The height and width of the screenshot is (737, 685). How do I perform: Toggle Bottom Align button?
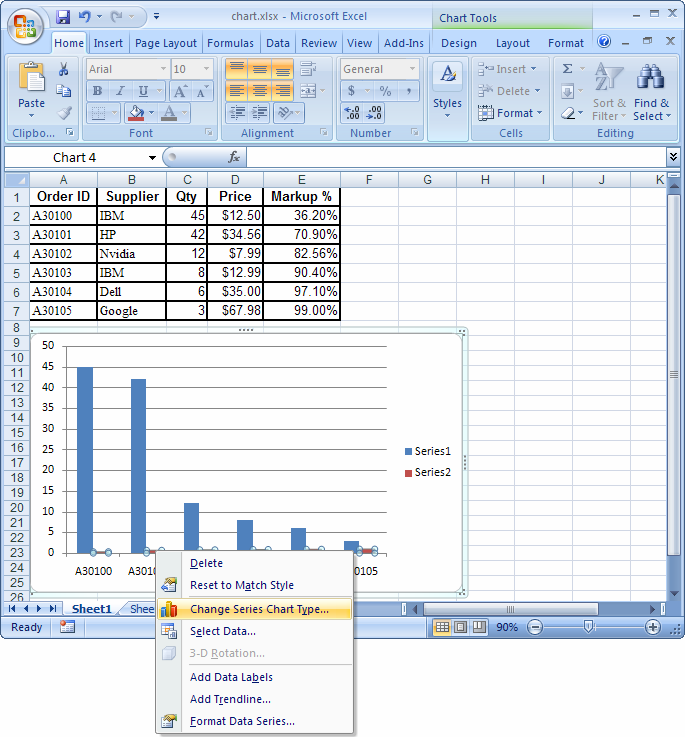click(282, 69)
